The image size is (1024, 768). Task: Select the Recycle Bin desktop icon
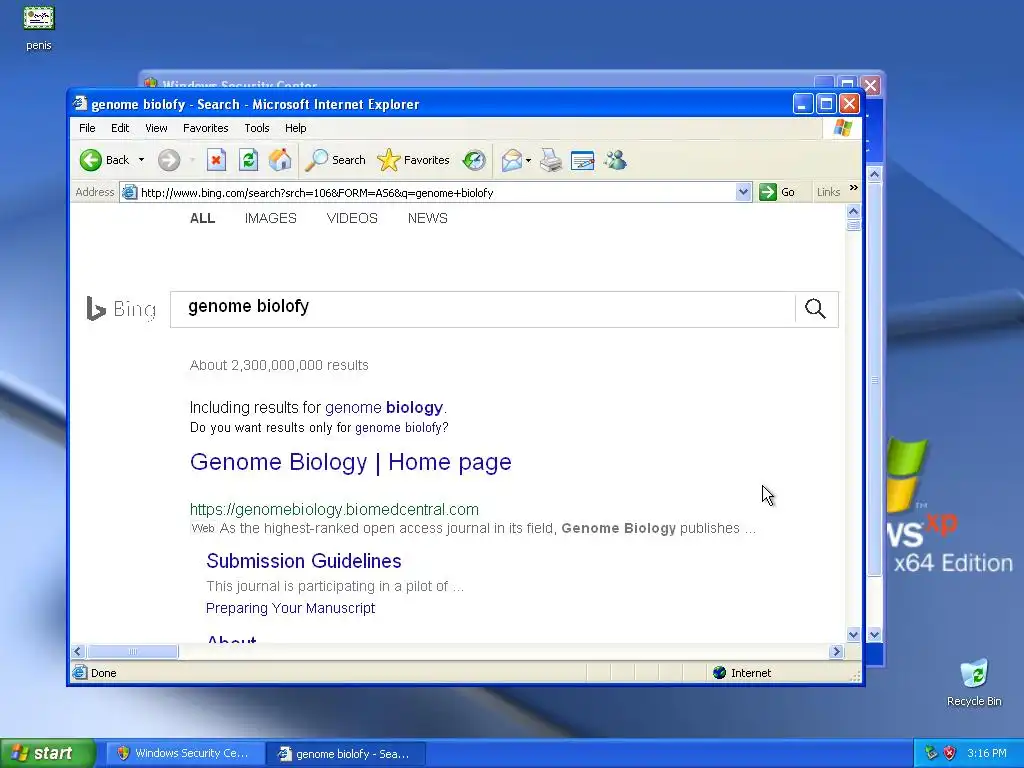pyautogui.click(x=974, y=682)
